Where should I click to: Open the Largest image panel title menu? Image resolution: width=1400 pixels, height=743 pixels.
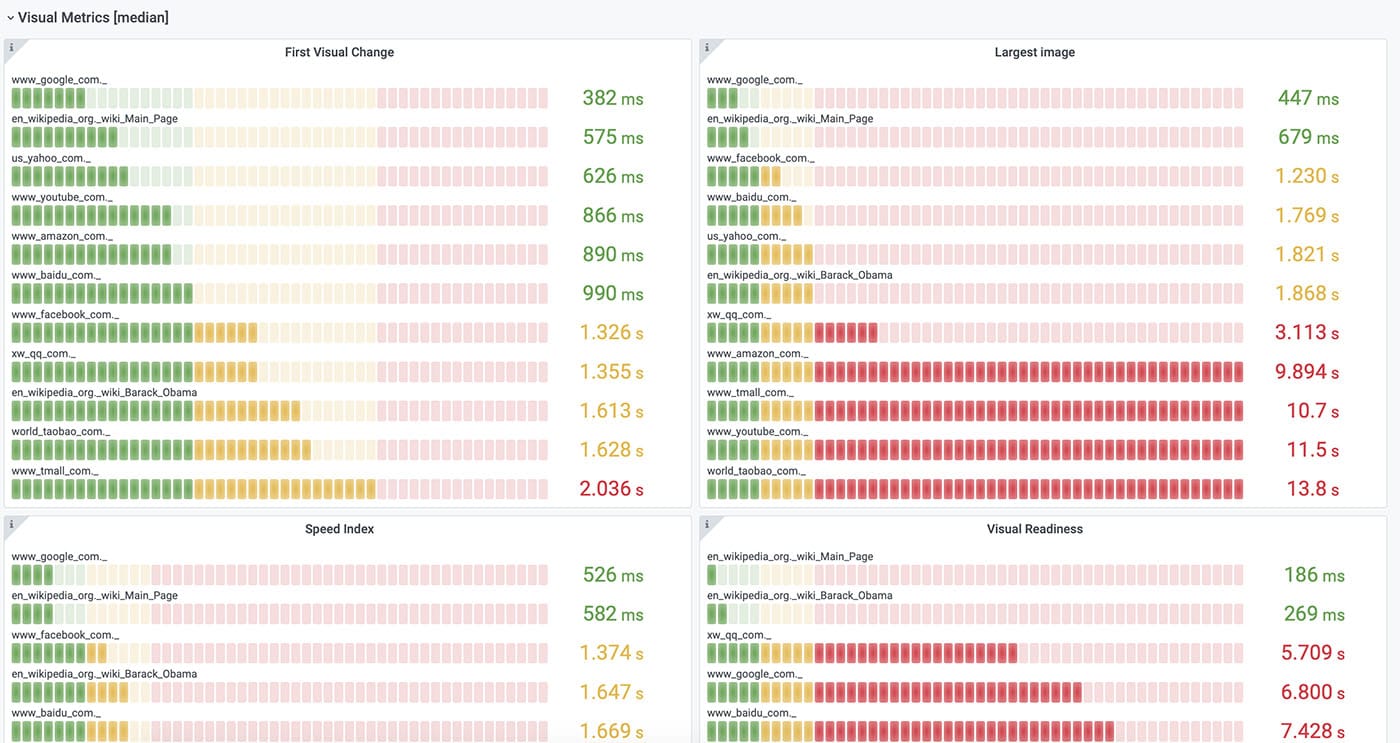(1035, 52)
